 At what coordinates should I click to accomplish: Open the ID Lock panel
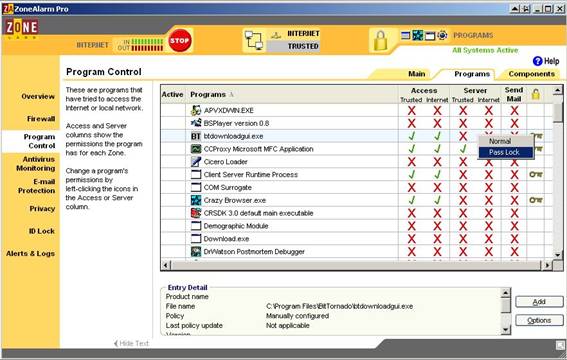42,231
